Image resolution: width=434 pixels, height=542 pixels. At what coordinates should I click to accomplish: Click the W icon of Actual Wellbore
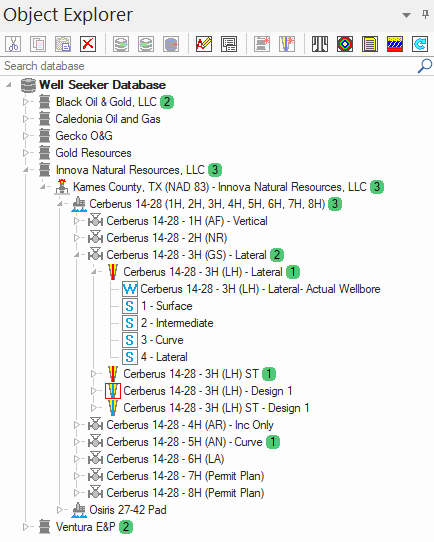(x=130, y=289)
